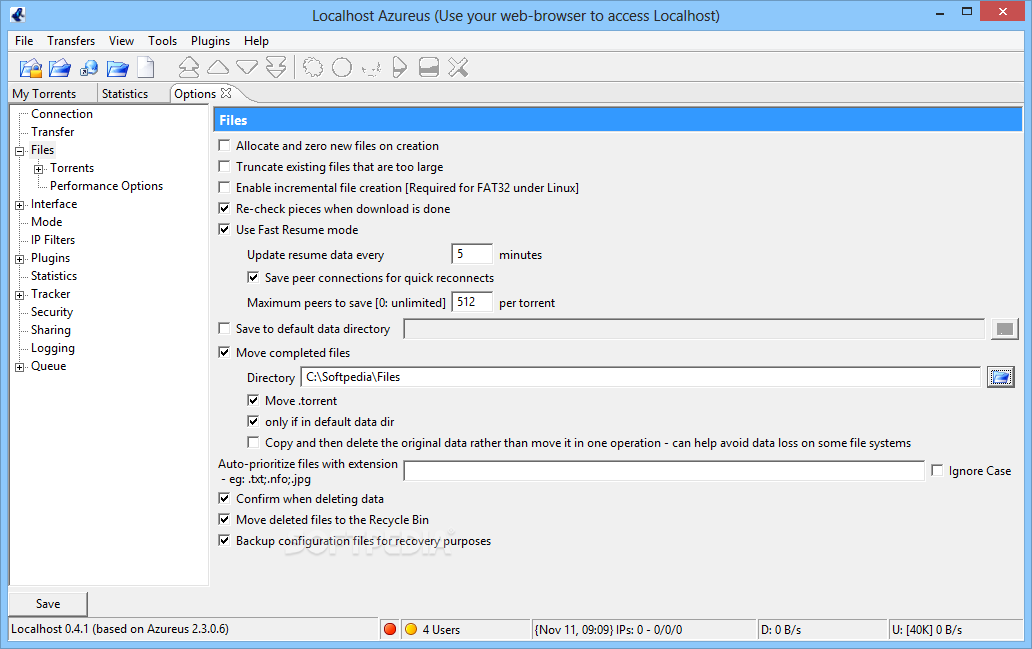Select Performance Options in the tree
The height and width of the screenshot is (649, 1032).
click(x=107, y=186)
